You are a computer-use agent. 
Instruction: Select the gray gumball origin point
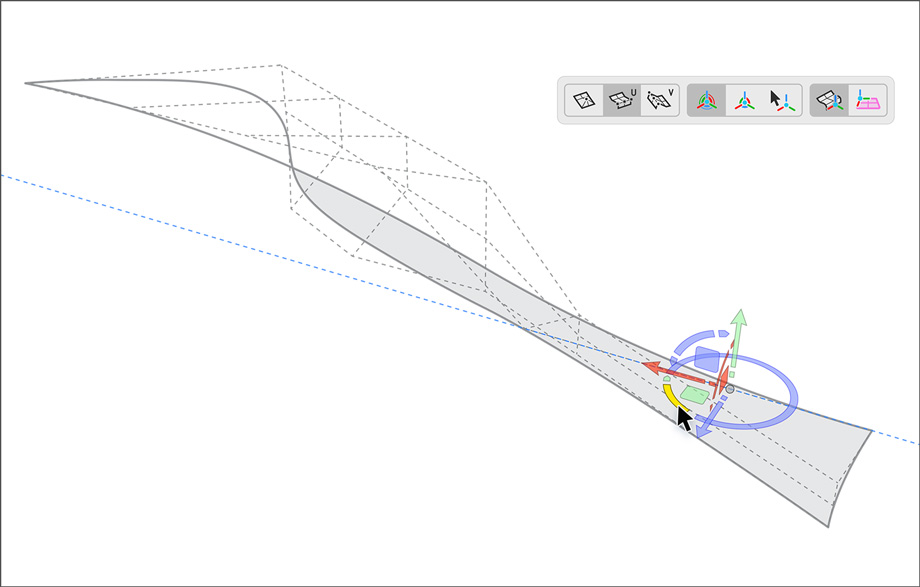729,389
